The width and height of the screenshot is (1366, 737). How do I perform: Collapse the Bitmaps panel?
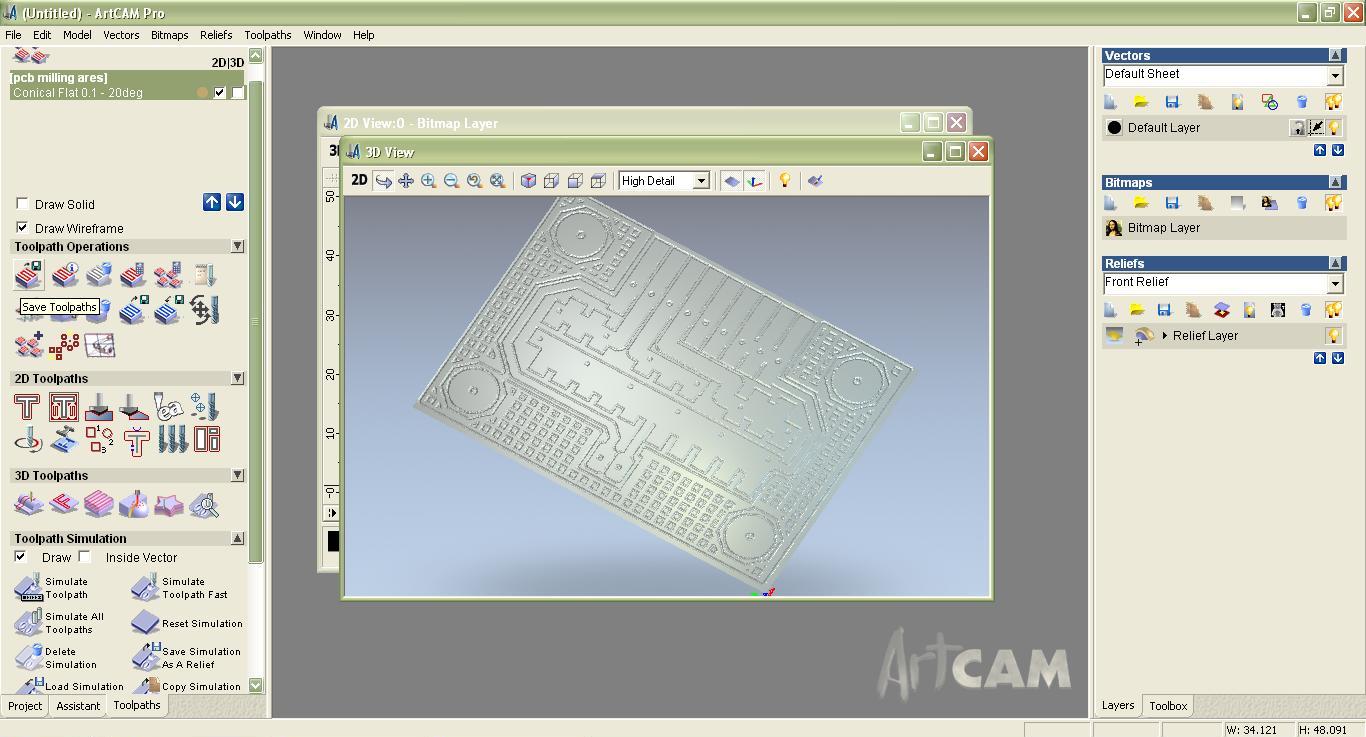pos(1335,182)
